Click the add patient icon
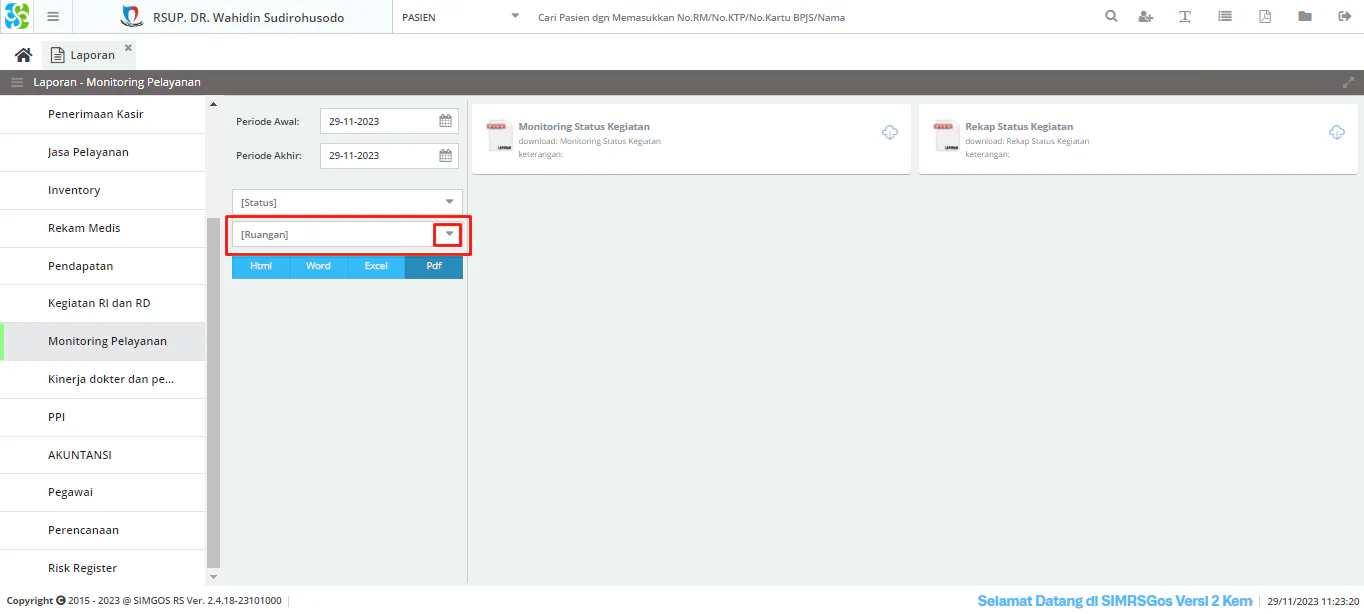 click(x=1146, y=17)
